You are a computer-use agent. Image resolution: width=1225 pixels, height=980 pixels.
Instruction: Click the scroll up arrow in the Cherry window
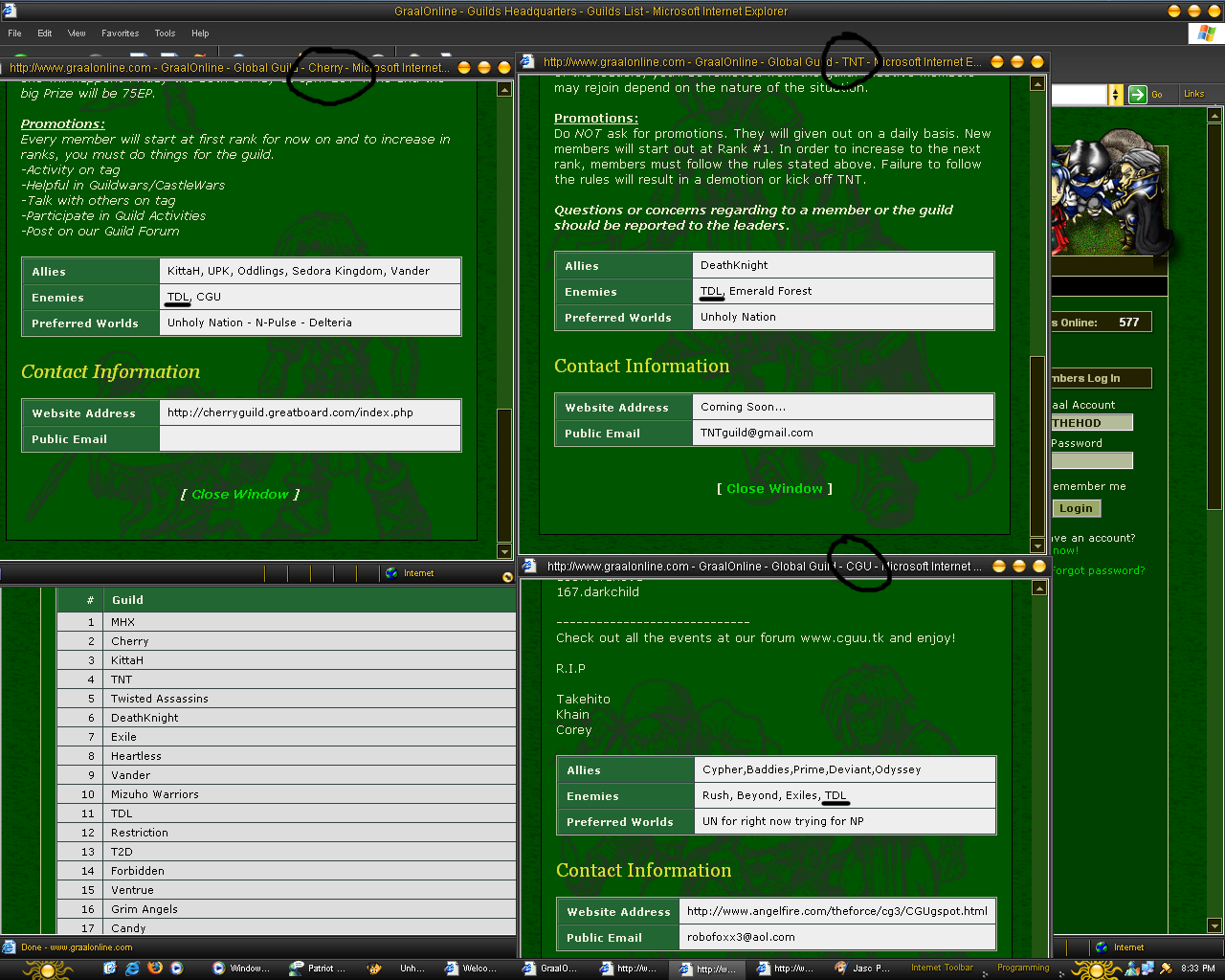pyautogui.click(x=504, y=90)
